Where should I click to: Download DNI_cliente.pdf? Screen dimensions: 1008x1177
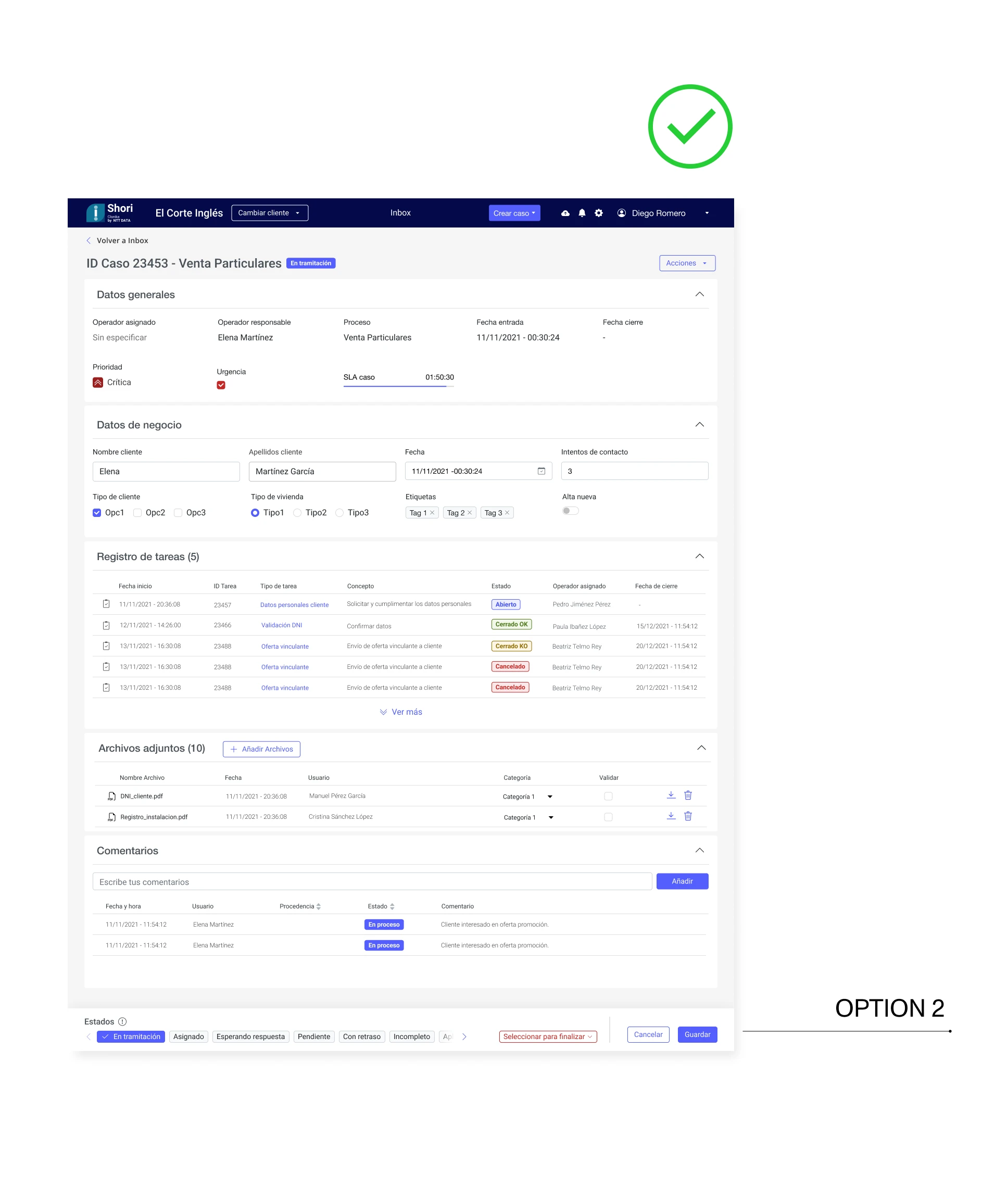tap(671, 795)
